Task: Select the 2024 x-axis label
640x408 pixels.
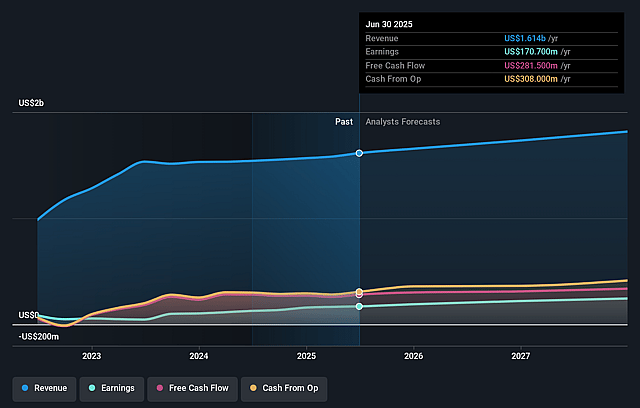Action: (x=199, y=356)
